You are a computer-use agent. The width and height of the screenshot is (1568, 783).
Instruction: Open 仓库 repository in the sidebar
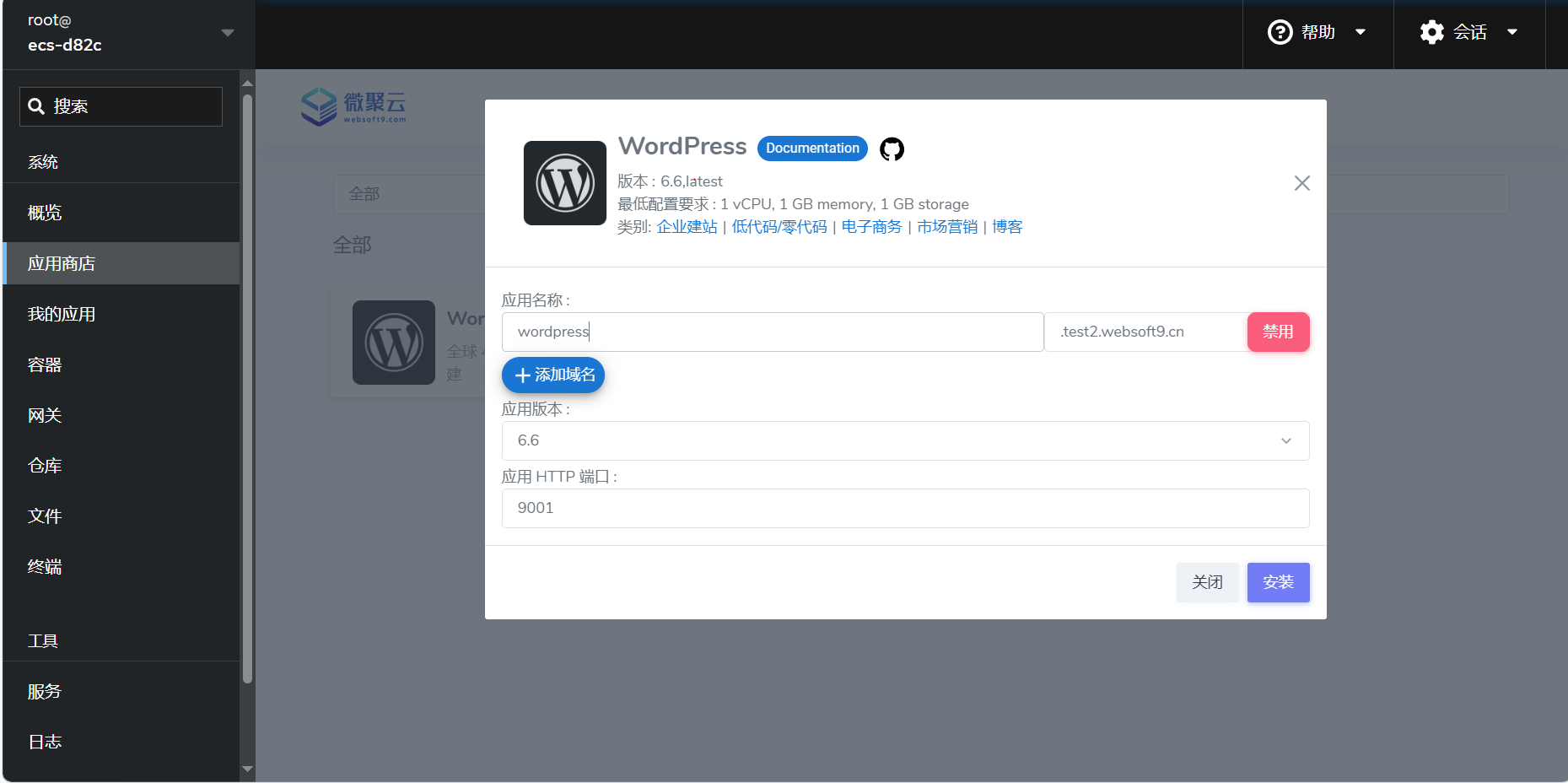pos(121,466)
